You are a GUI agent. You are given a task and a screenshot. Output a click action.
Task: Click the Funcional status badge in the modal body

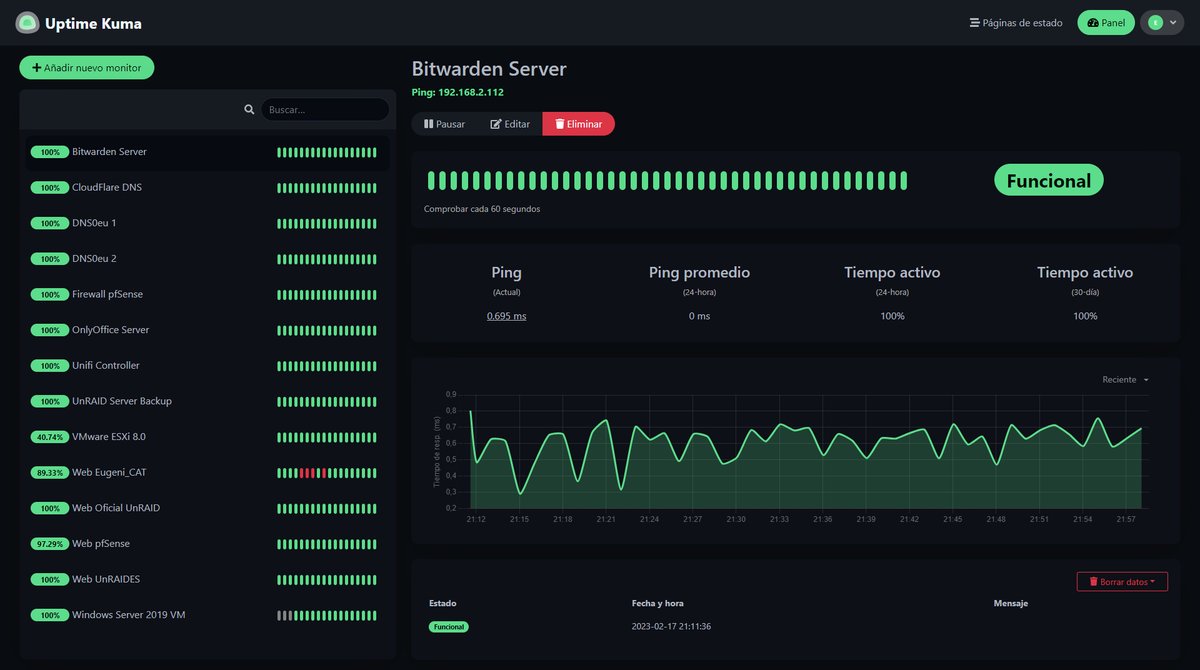click(1048, 180)
